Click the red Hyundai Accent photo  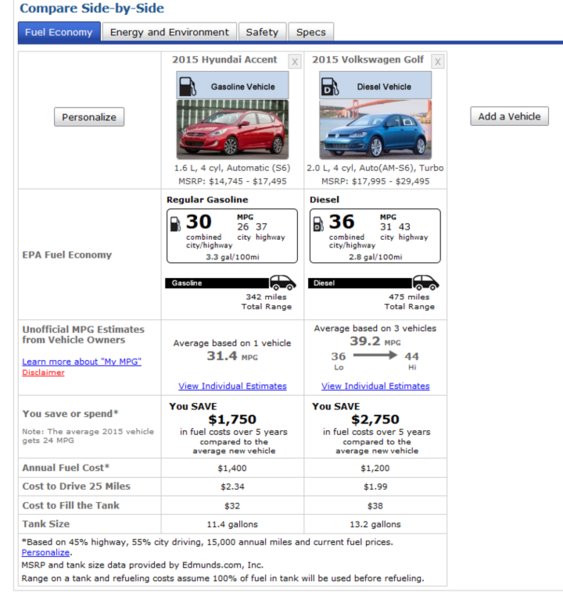pos(232,129)
